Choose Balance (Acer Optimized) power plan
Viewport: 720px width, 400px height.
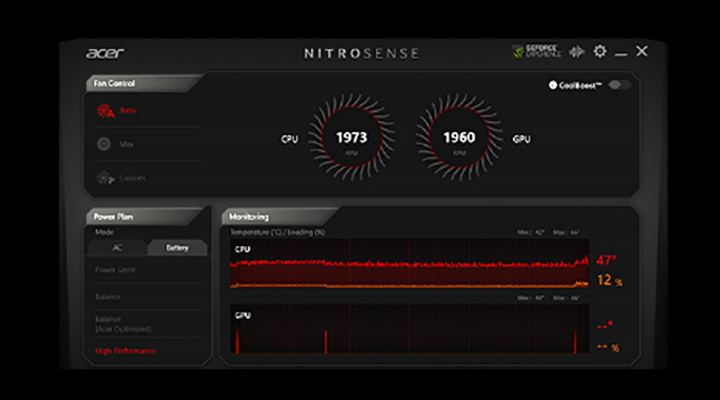point(120,324)
